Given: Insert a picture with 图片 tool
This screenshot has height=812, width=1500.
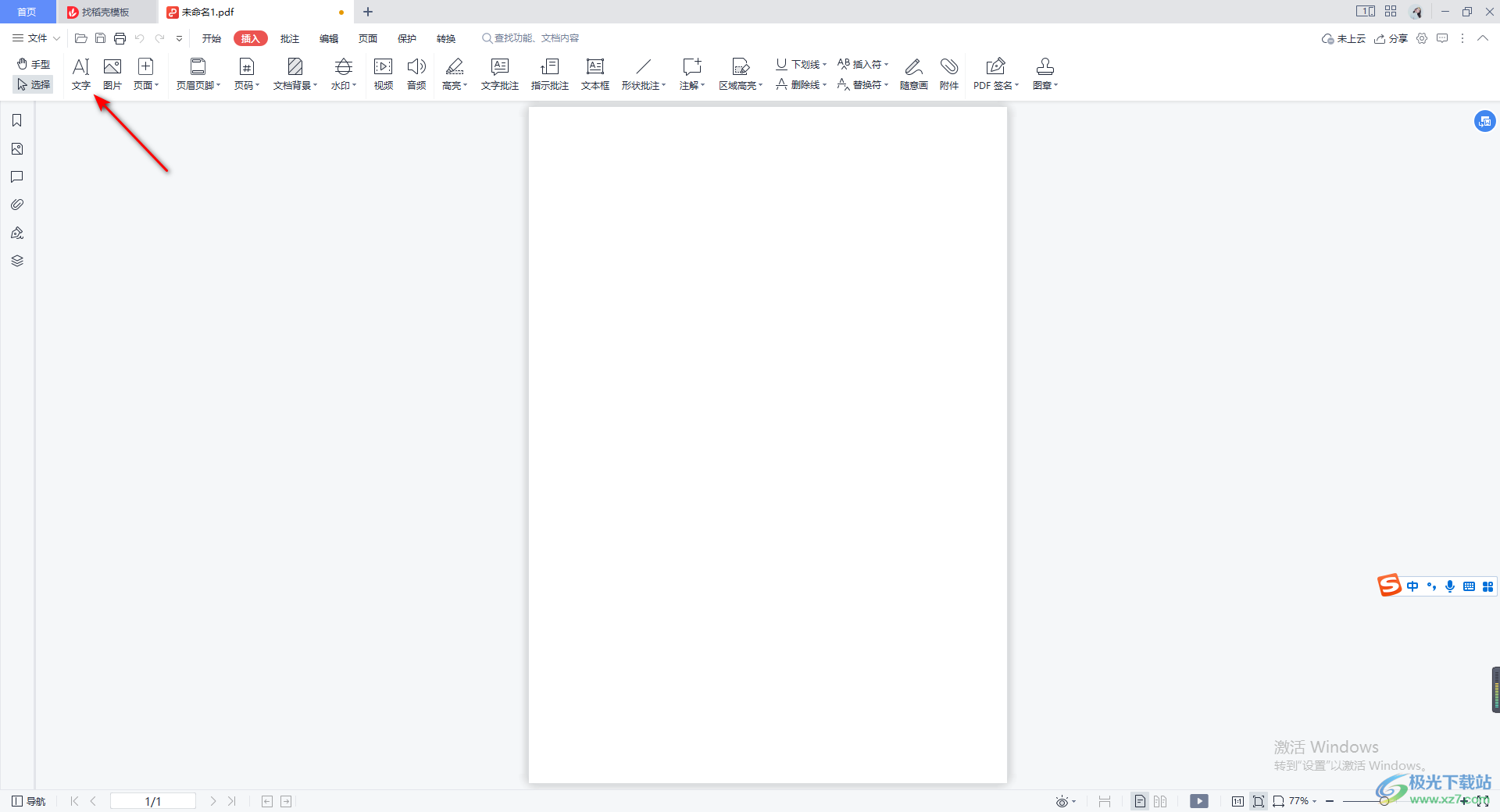Looking at the screenshot, I should pos(112,74).
